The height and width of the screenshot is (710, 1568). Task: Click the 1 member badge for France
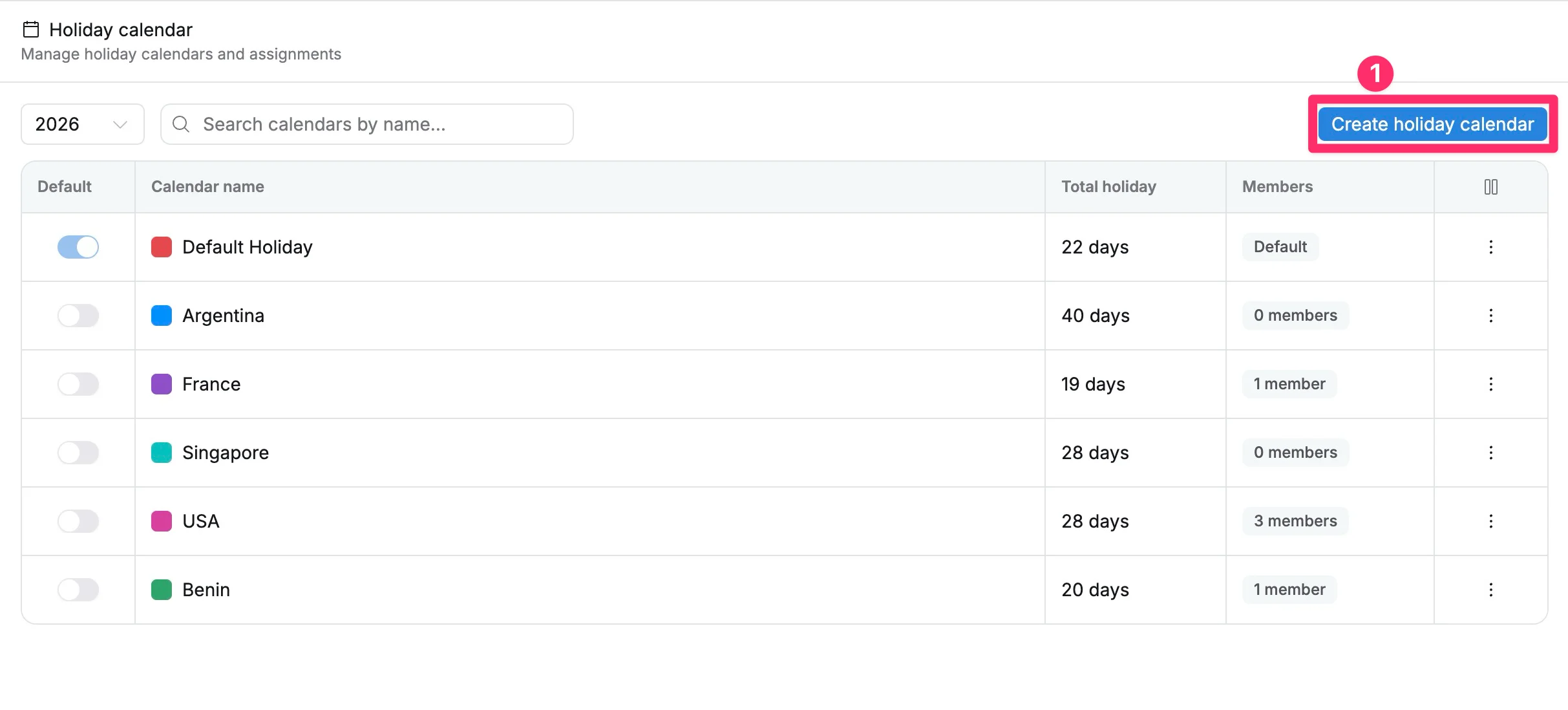(1289, 384)
